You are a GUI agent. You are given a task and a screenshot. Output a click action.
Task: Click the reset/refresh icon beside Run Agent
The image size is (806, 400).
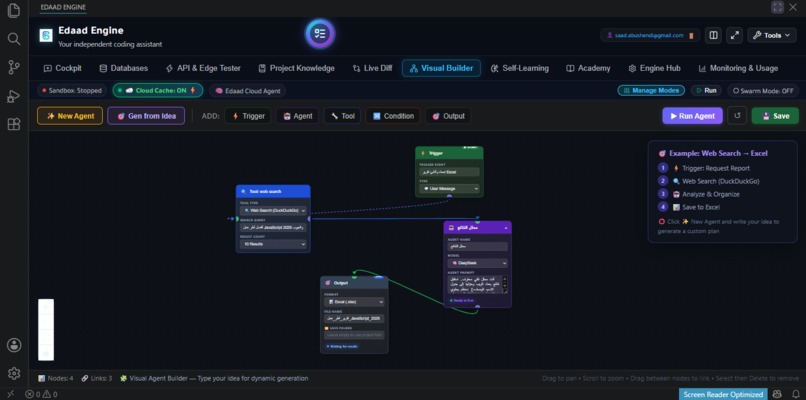point(737,116)
